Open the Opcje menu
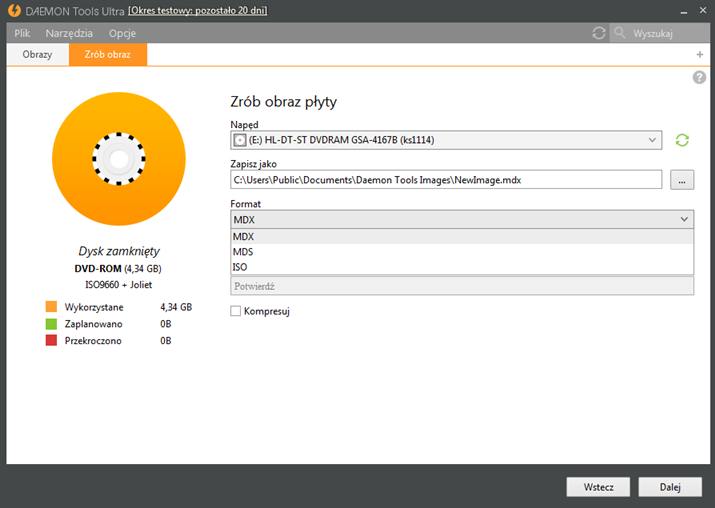The width and height of the screenshot is (715, 508). 122,33
